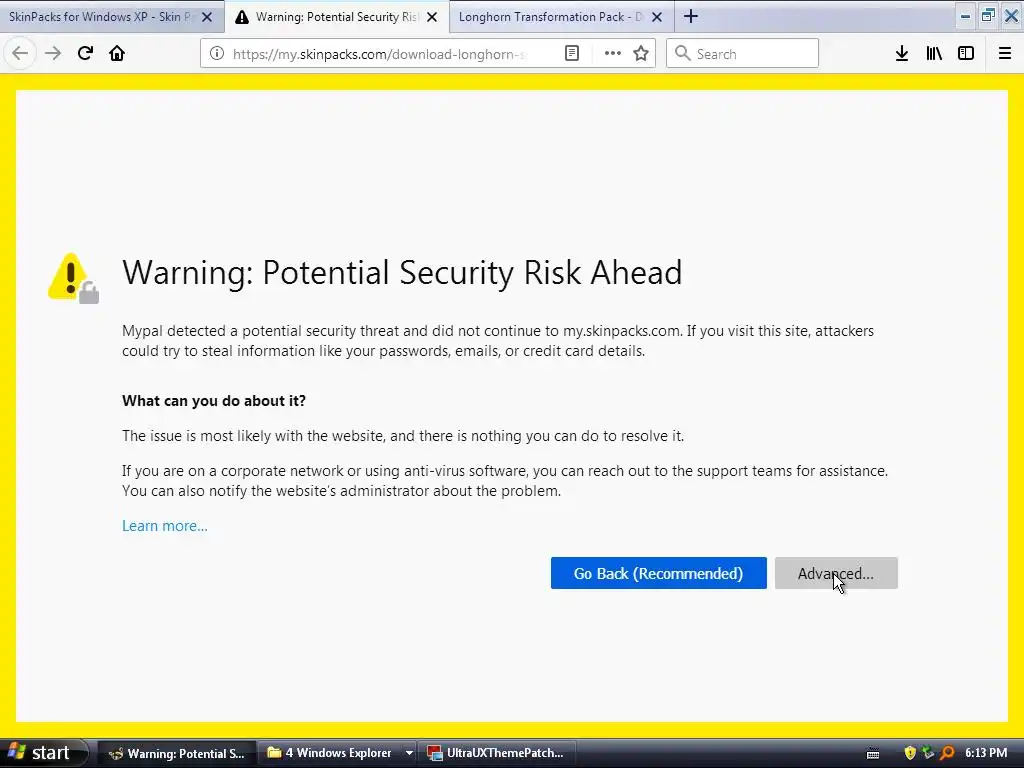Click the safely remove hardware tray icon
Image resolution: width=1024 pixels, height=768 pixels.
(928, 753)
